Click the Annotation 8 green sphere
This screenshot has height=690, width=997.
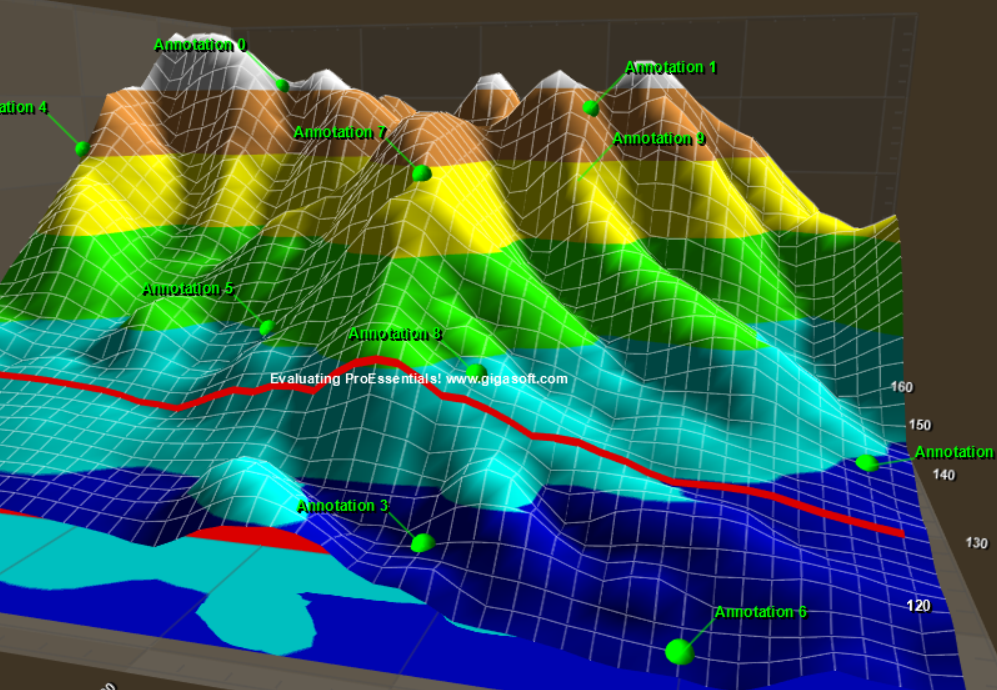[475, 371]
